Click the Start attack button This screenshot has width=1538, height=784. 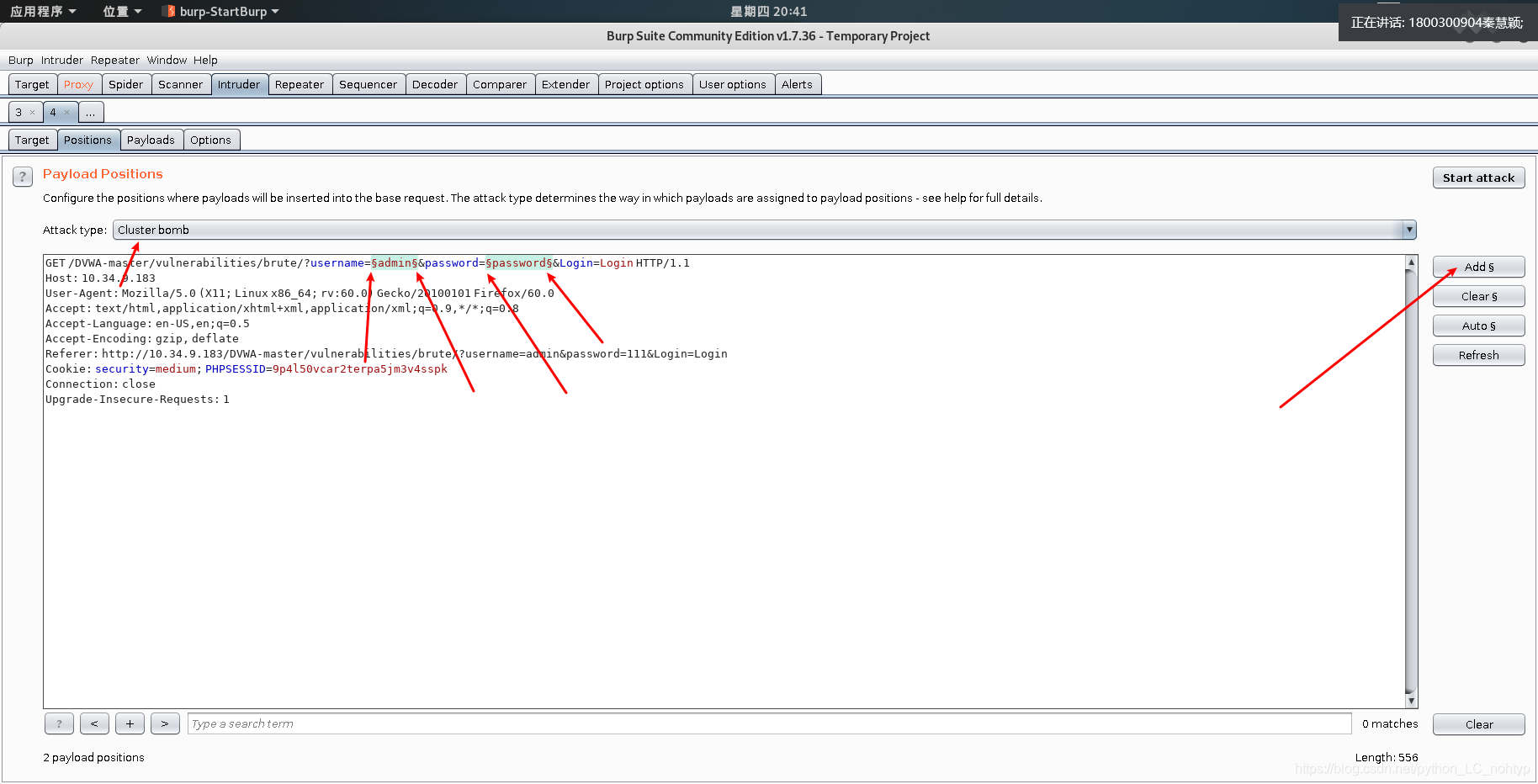pyautogui.click(x=1478, y=177)
